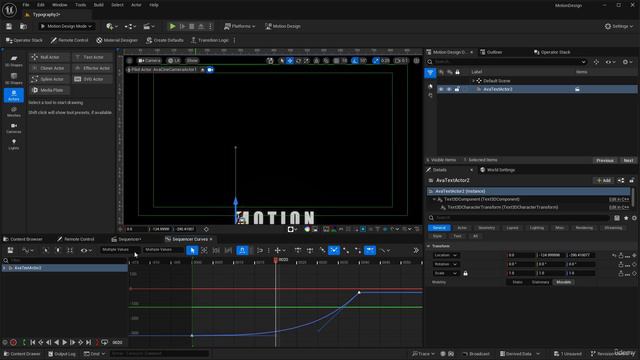Open Remote Control from the toolbar

tap(69, 40)
